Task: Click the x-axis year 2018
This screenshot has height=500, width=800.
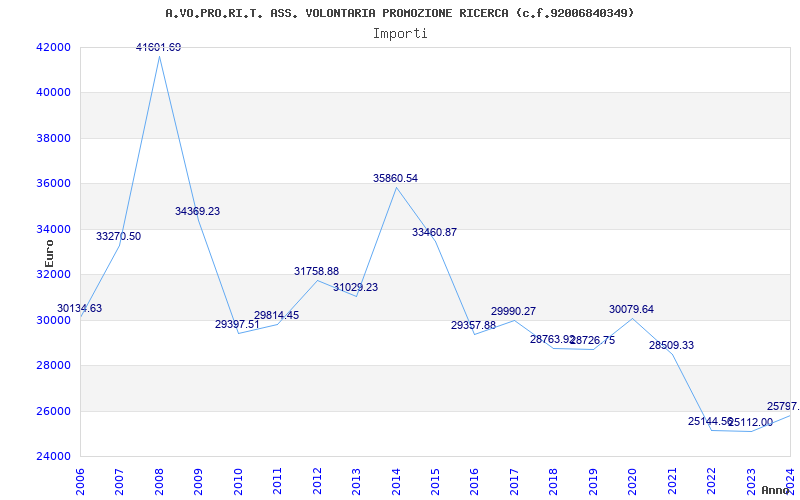Action: [554, 481]
